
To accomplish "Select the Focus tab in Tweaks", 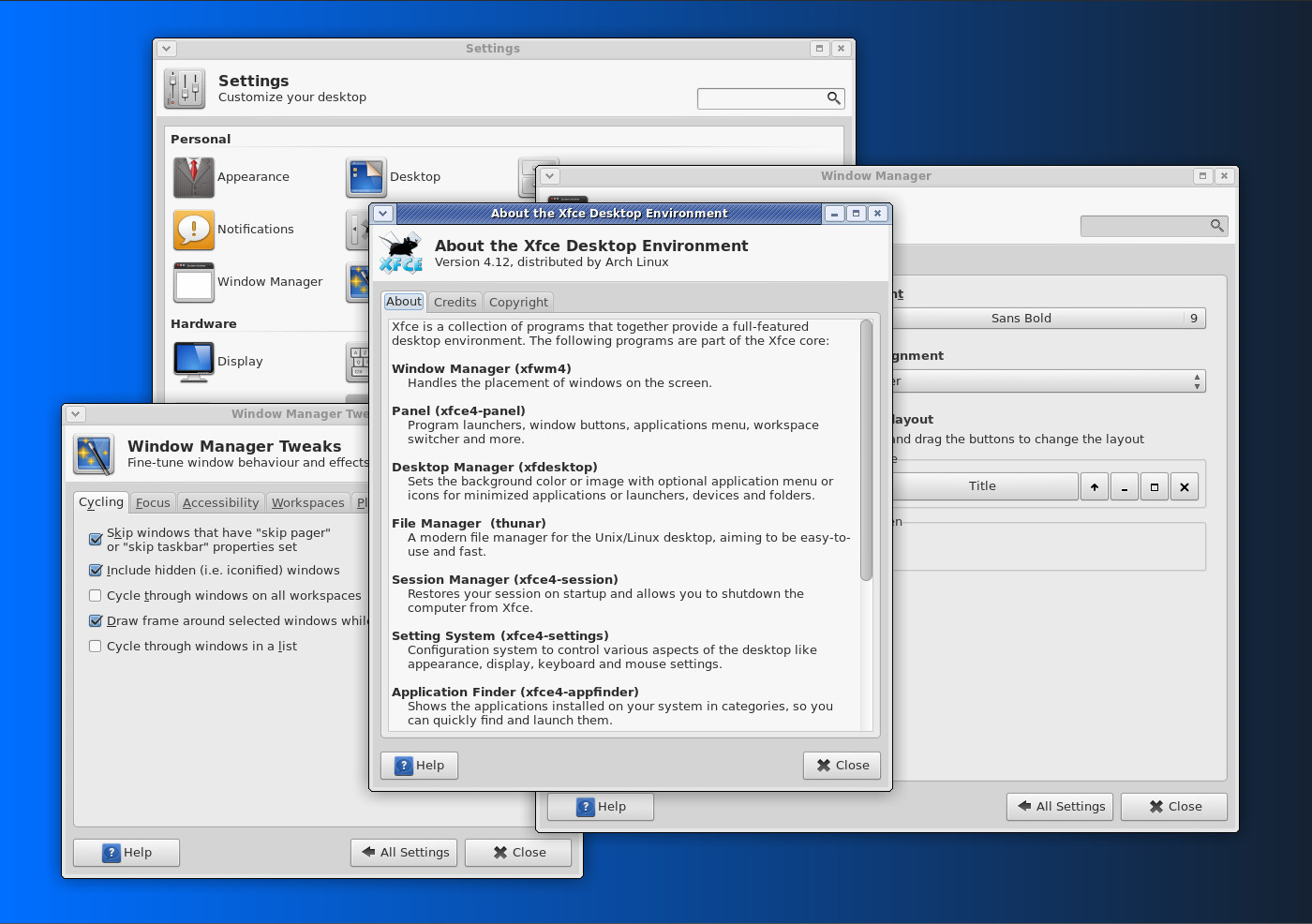I will point(153,503).
